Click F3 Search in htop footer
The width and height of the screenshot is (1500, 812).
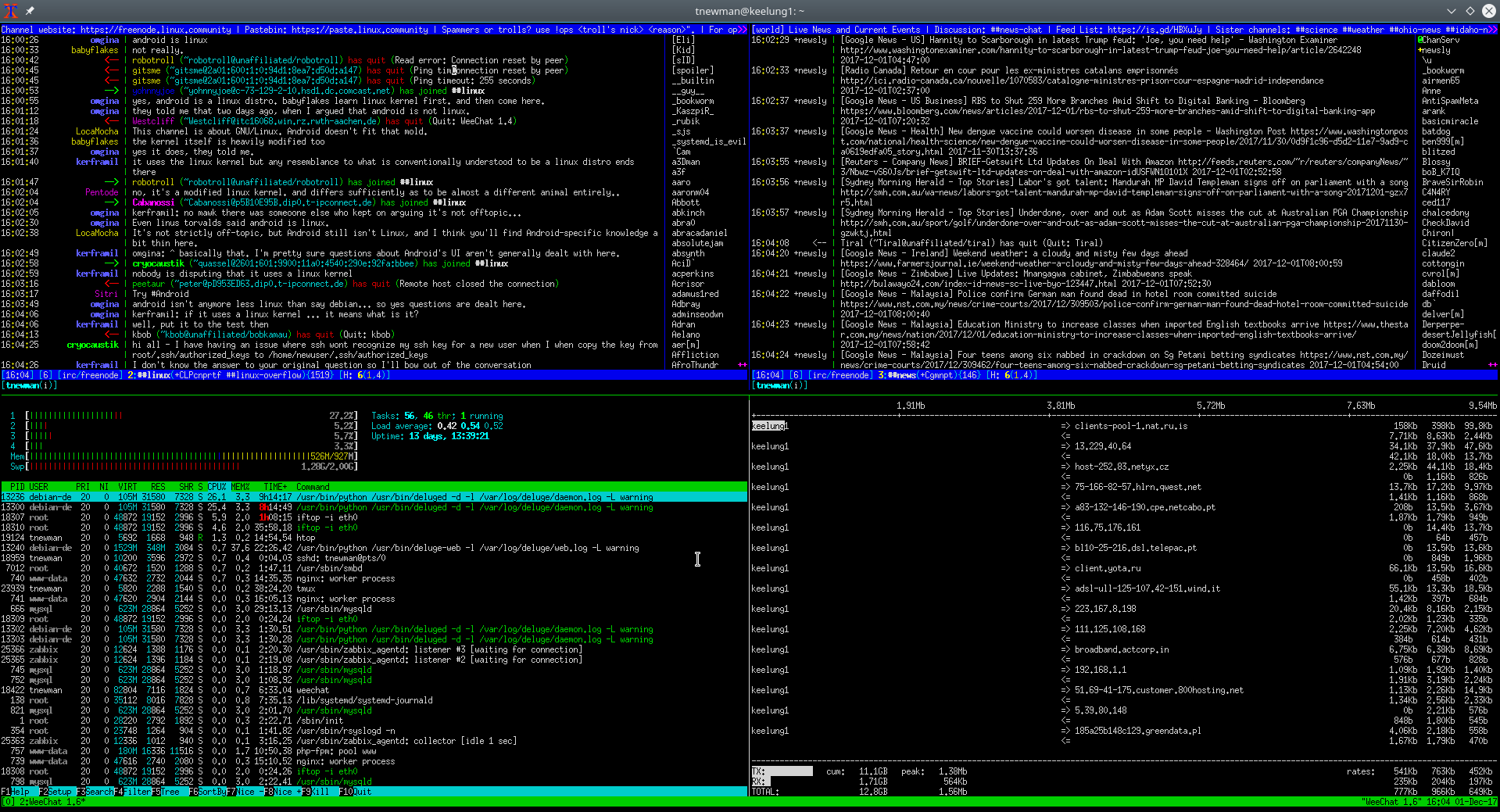tap(95, 792)
